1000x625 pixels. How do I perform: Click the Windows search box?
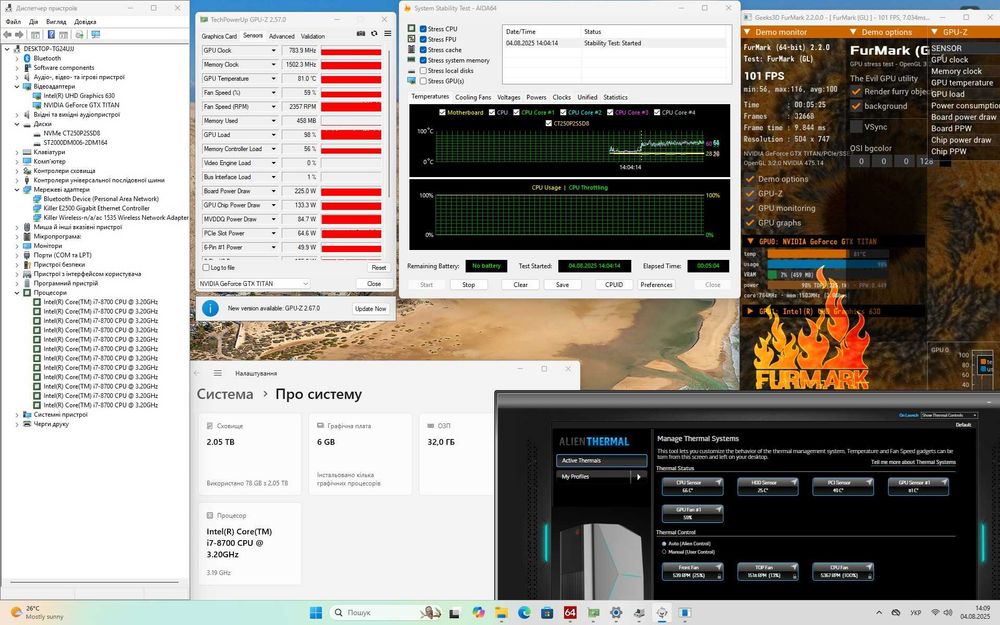coord(386,613)
